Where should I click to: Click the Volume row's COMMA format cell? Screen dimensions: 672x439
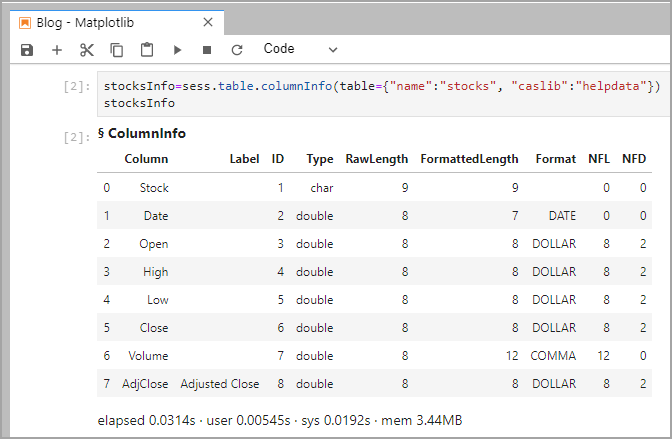pyautogui.click(x=555, y=355)
